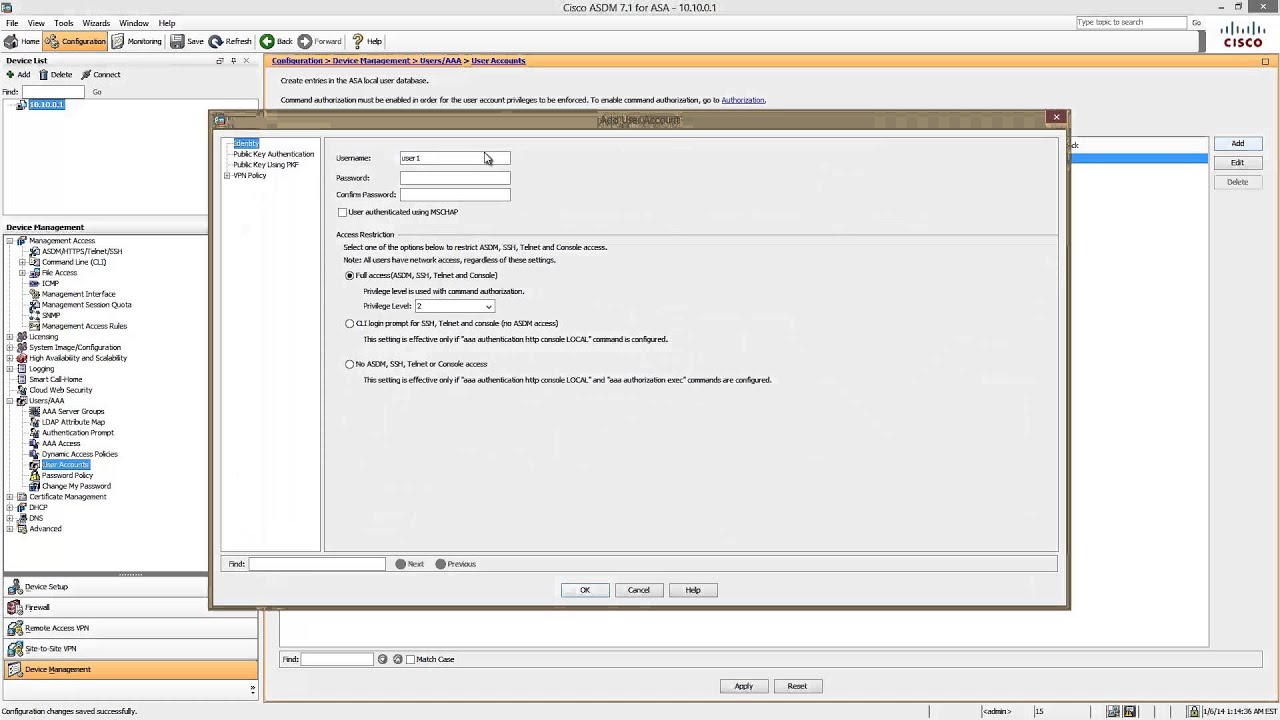This screenshot has width=1280, height=720.
Task: Save the configuration via toolbar
Action: 186,41
